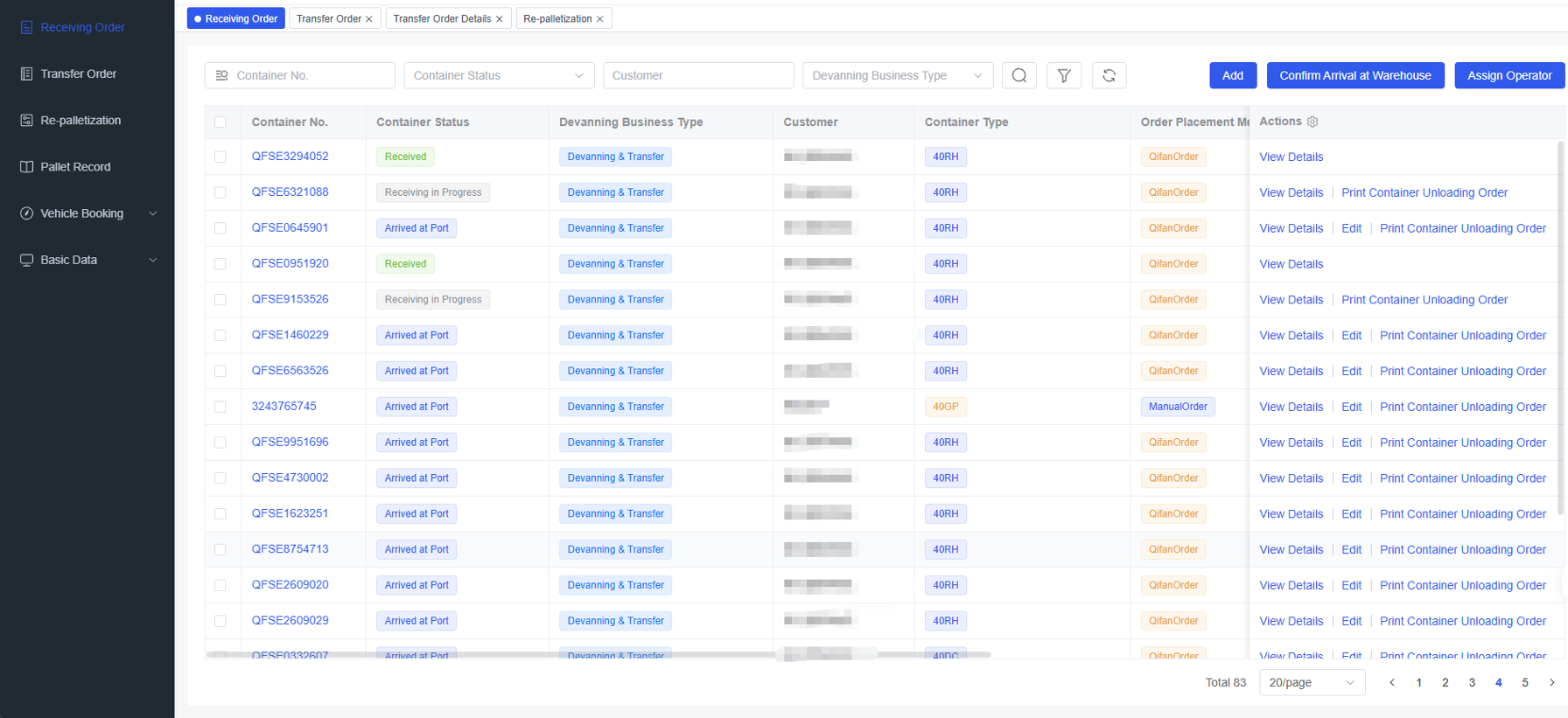Toggle the select-all header checkbox
The width and height of the screenshot is (1568, 718).
[220, 122]
